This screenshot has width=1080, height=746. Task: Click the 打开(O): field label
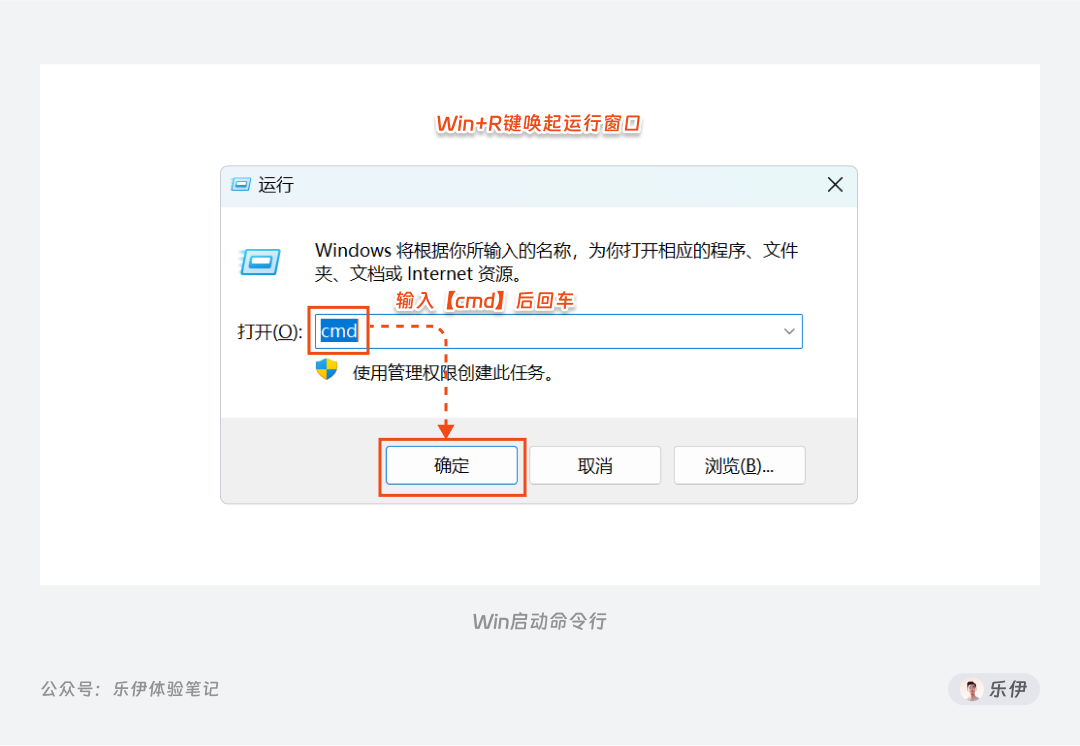(268, 332)
